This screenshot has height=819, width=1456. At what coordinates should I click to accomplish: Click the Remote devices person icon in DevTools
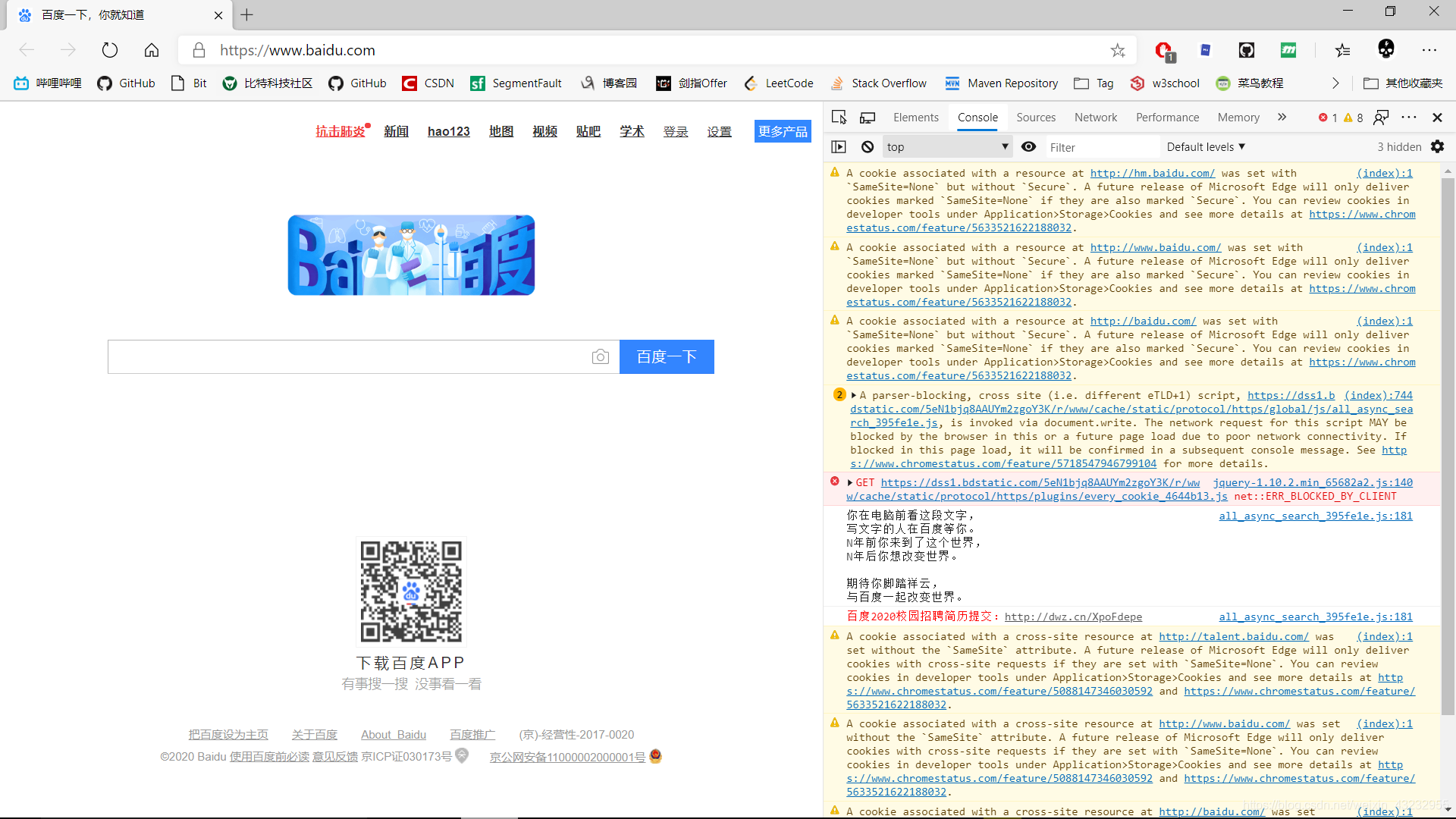click(x=1381, y=118)
